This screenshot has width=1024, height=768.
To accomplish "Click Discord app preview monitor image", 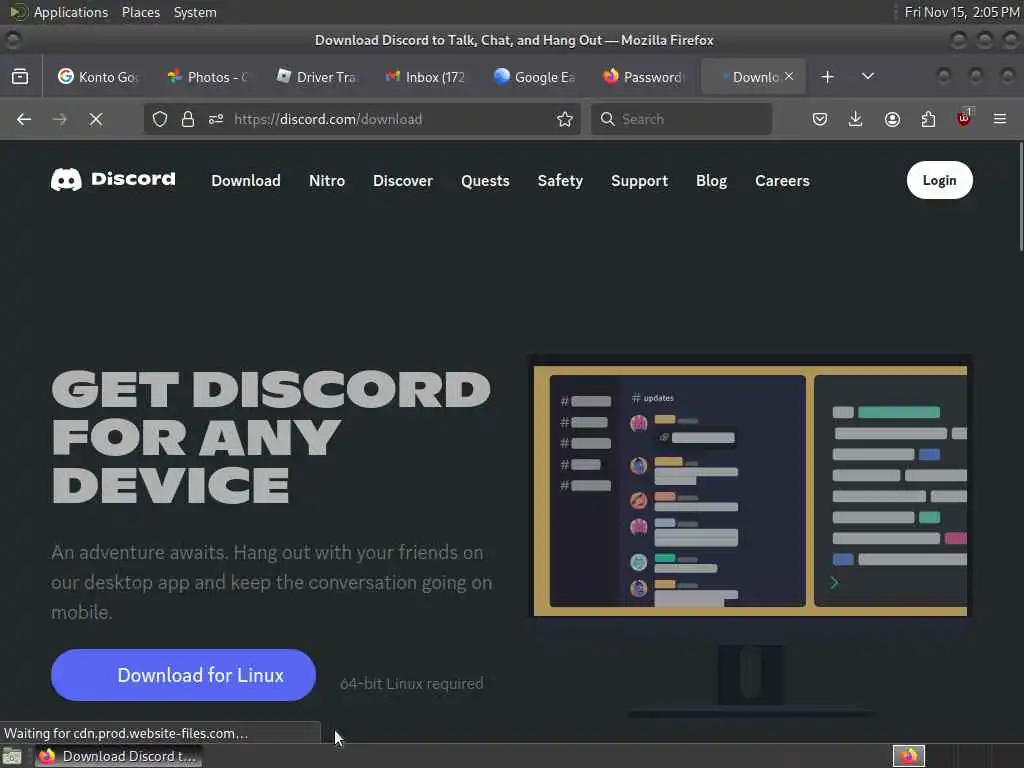I will coord(750,536).
